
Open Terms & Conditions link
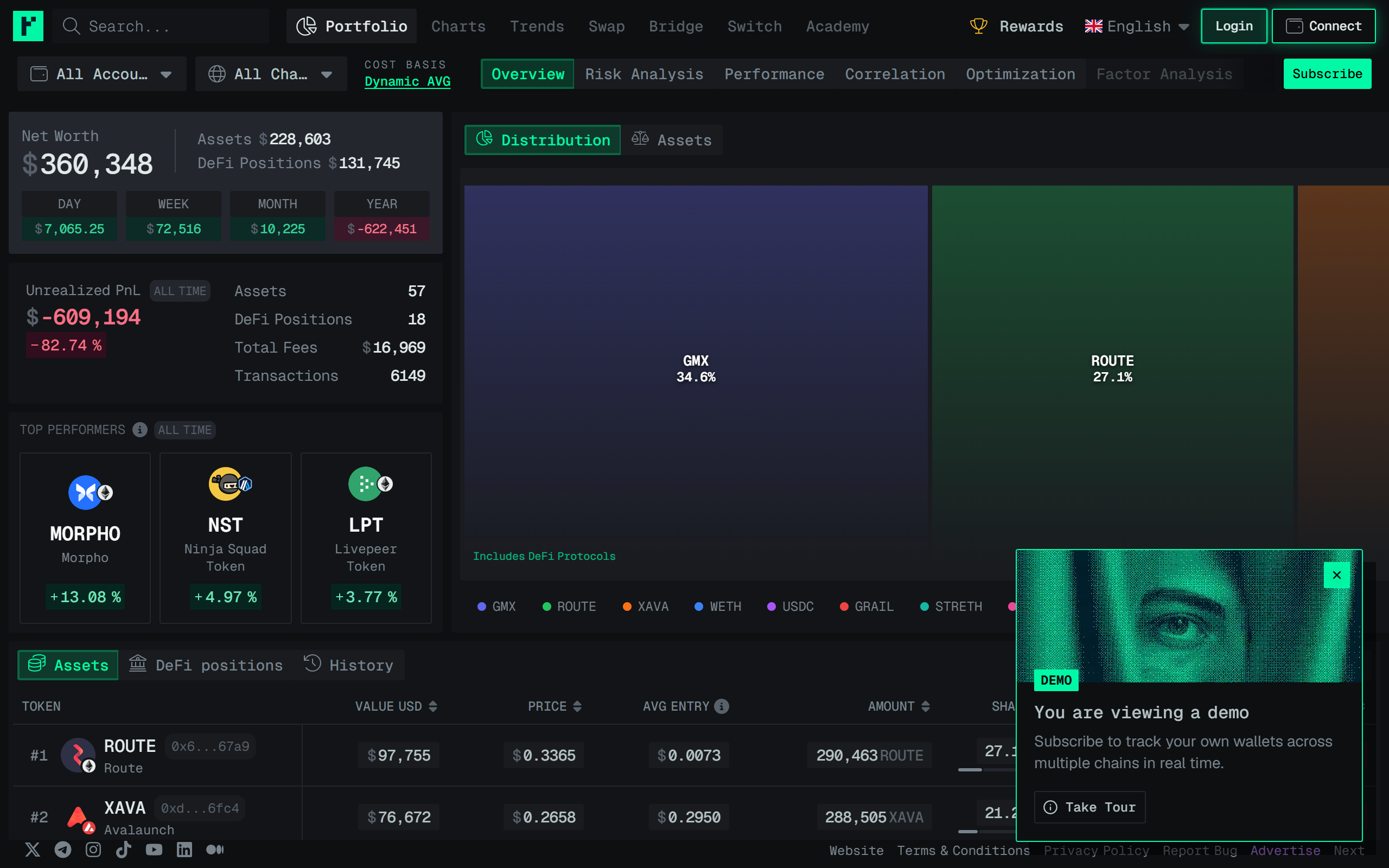point(963,850)
